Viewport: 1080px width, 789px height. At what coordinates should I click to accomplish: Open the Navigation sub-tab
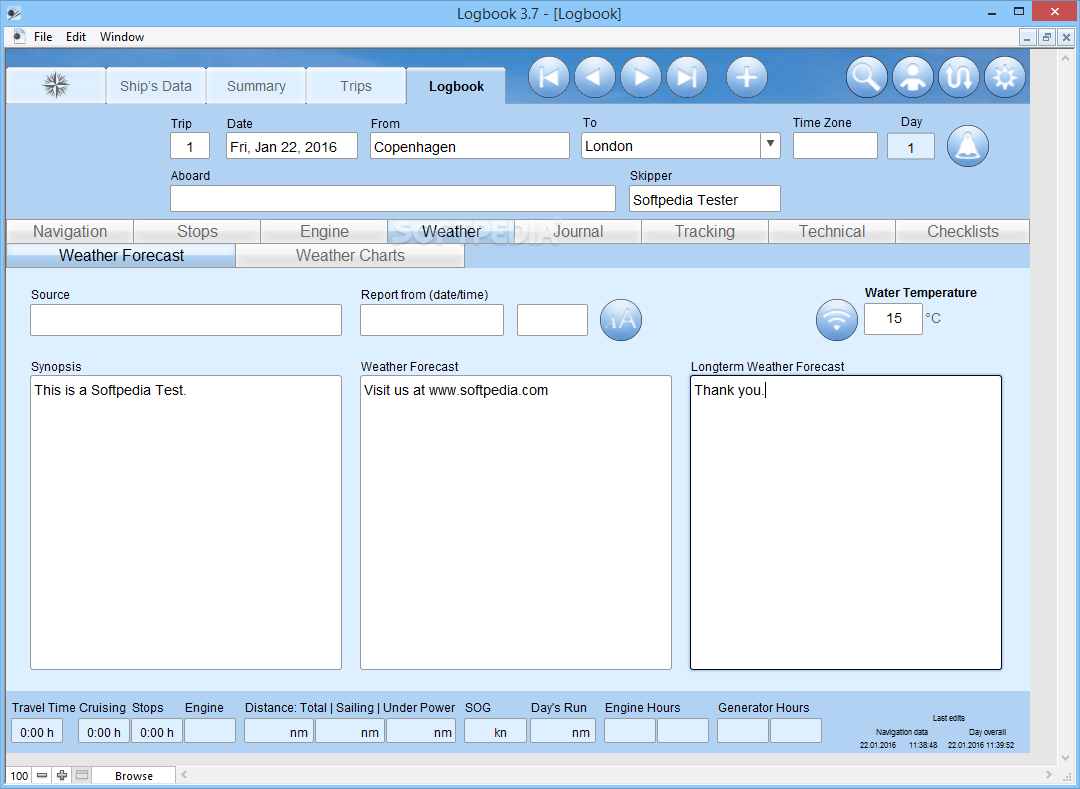coord(70,231)
